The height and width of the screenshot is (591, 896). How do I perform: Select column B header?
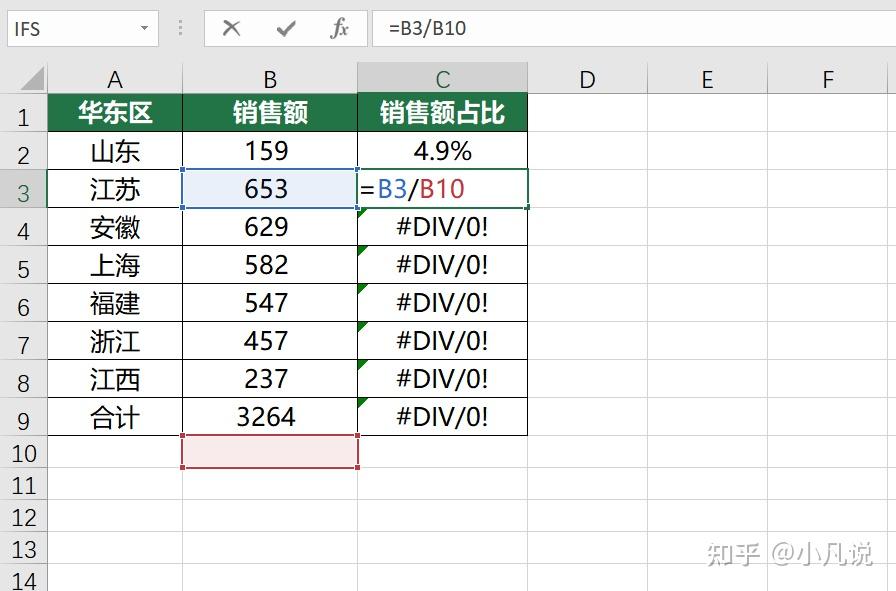pyautogui.click(x=270, y=79)
